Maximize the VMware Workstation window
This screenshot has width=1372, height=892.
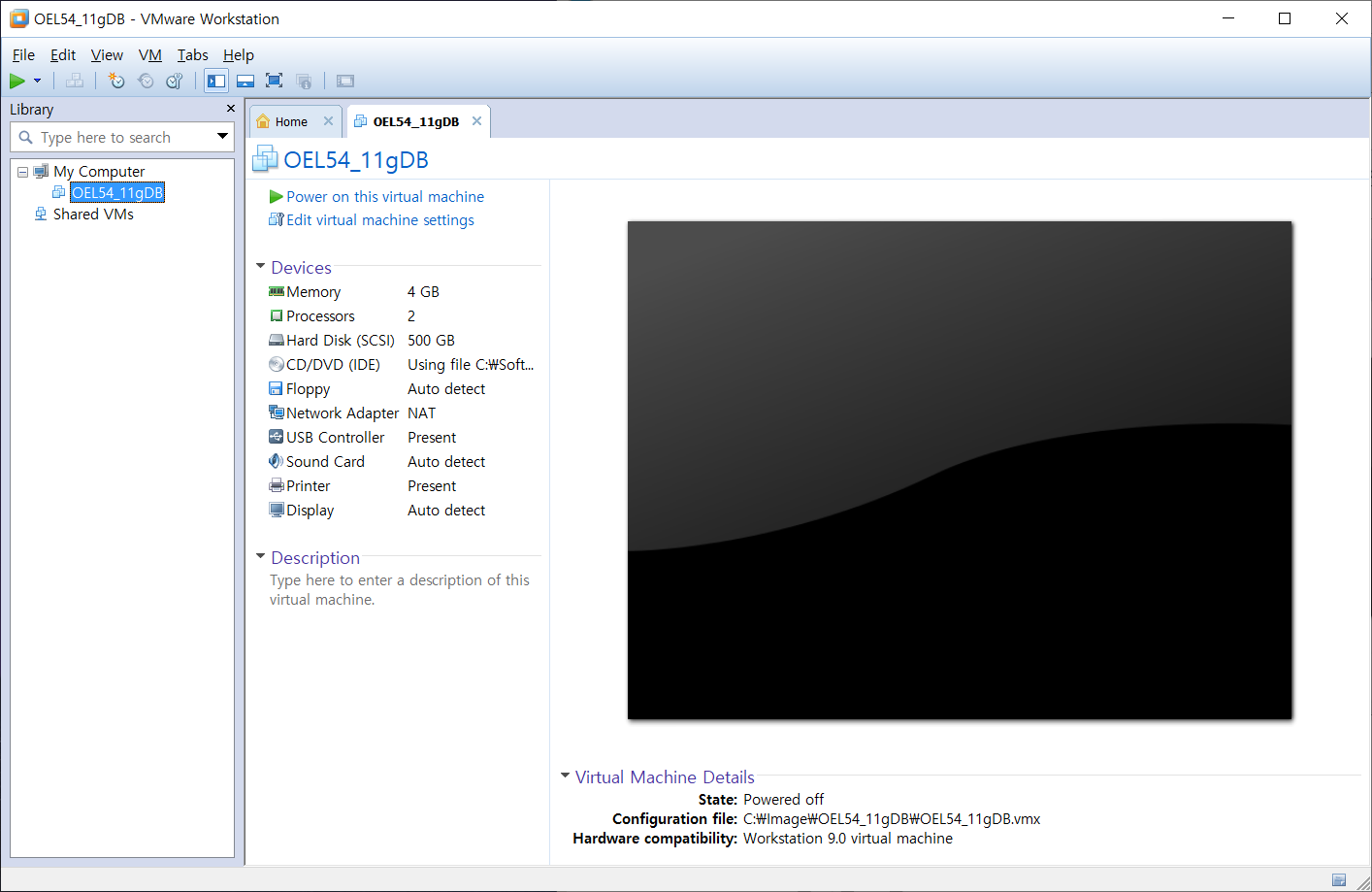point(1285,18)
